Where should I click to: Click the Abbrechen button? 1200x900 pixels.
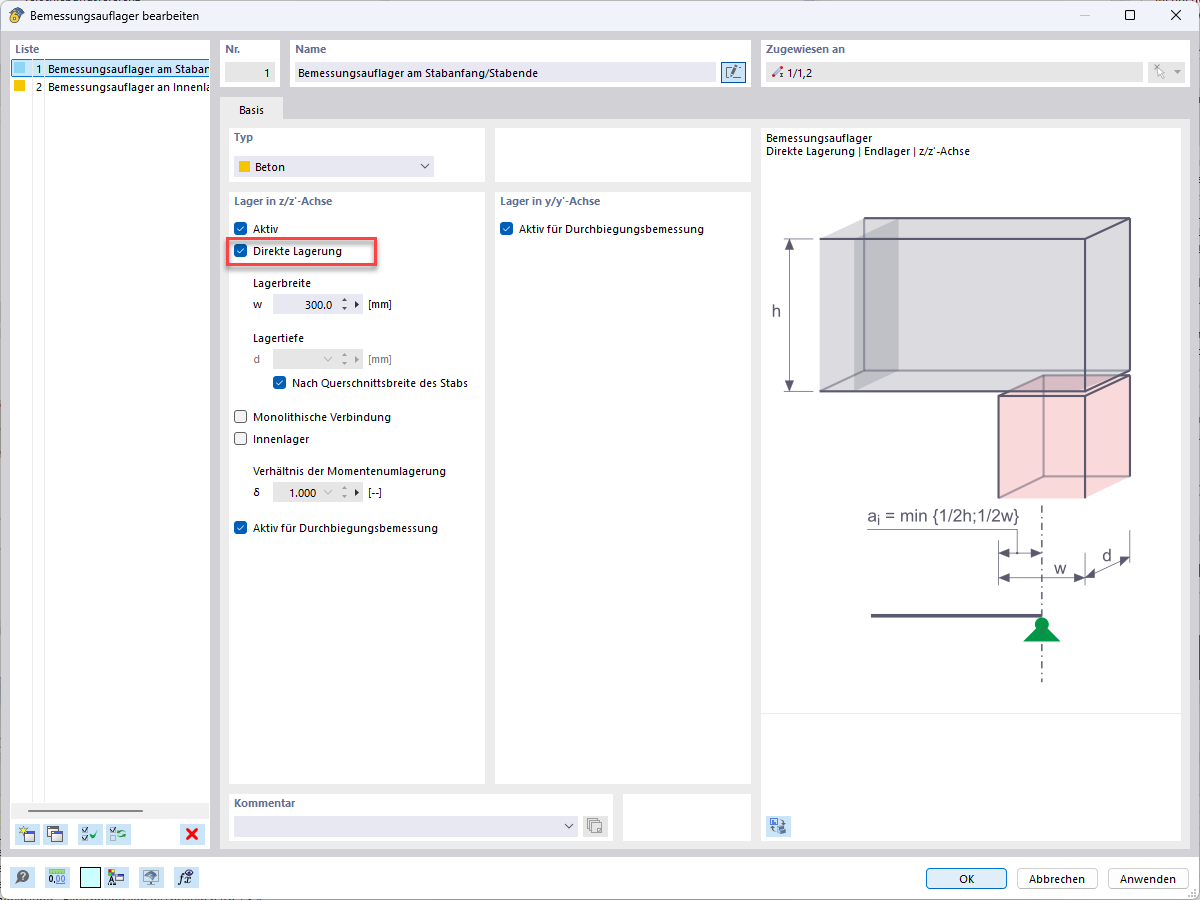pyautogui.click(x=1057, y=879)
